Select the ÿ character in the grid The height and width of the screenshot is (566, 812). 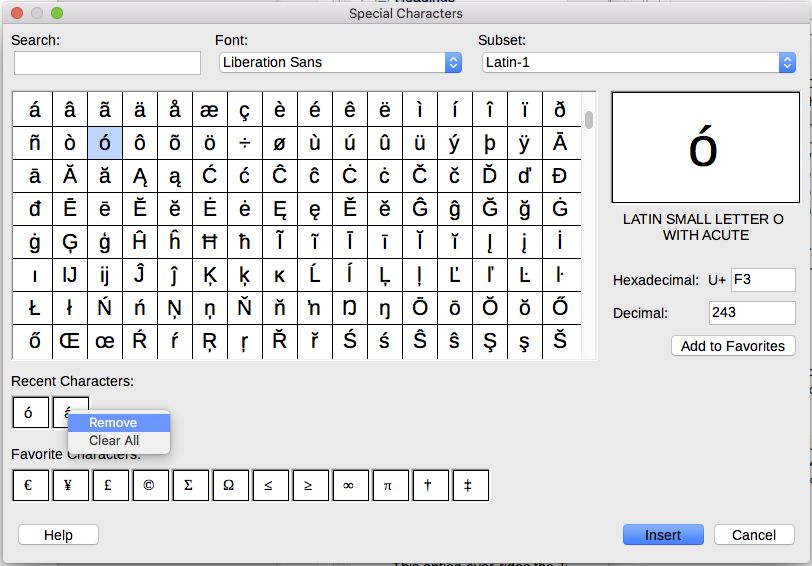(x=525, y=143)
